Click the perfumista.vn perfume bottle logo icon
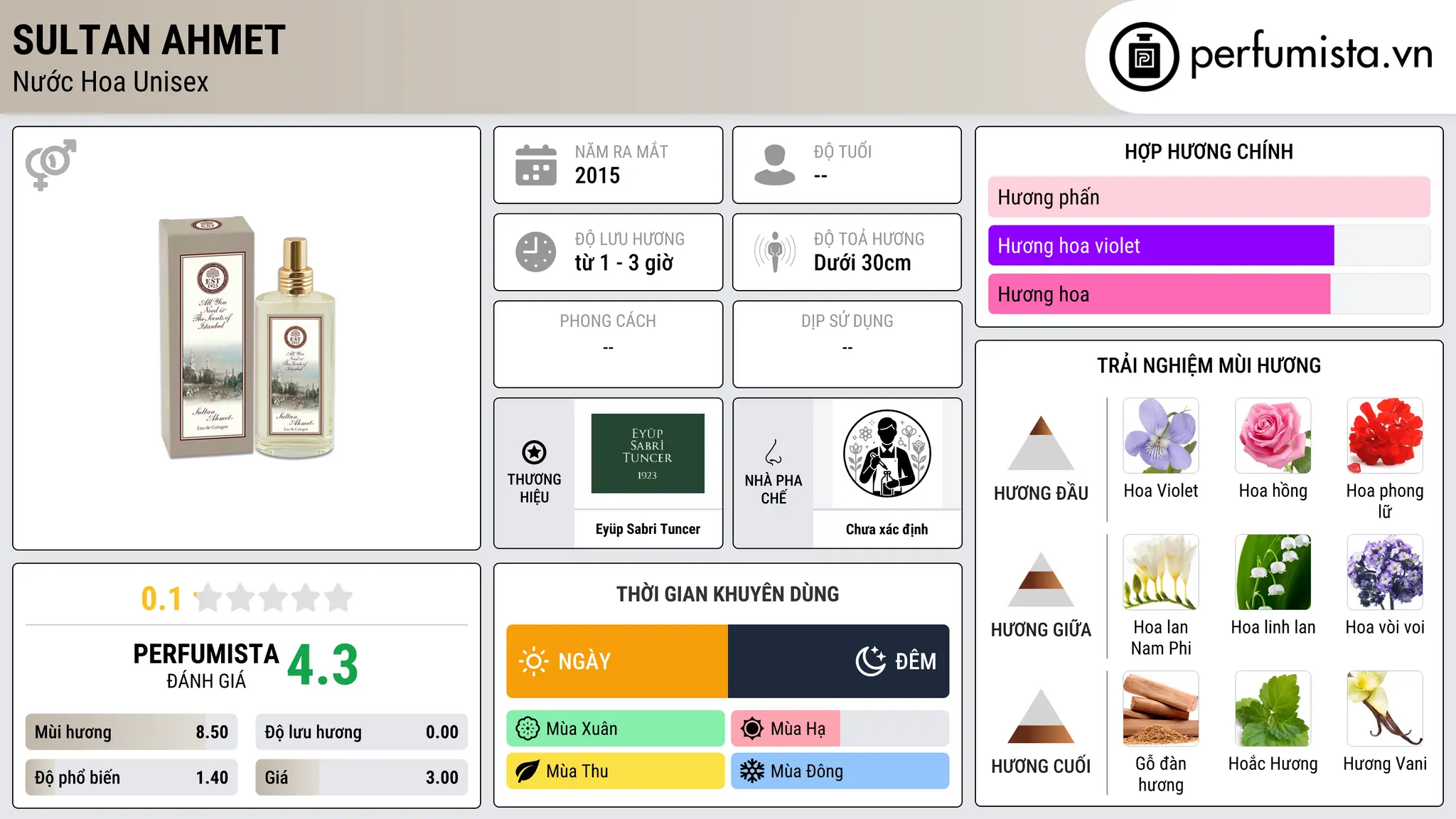The width and height of the screenshot is (1456, 819). (x=1144, y=57)
